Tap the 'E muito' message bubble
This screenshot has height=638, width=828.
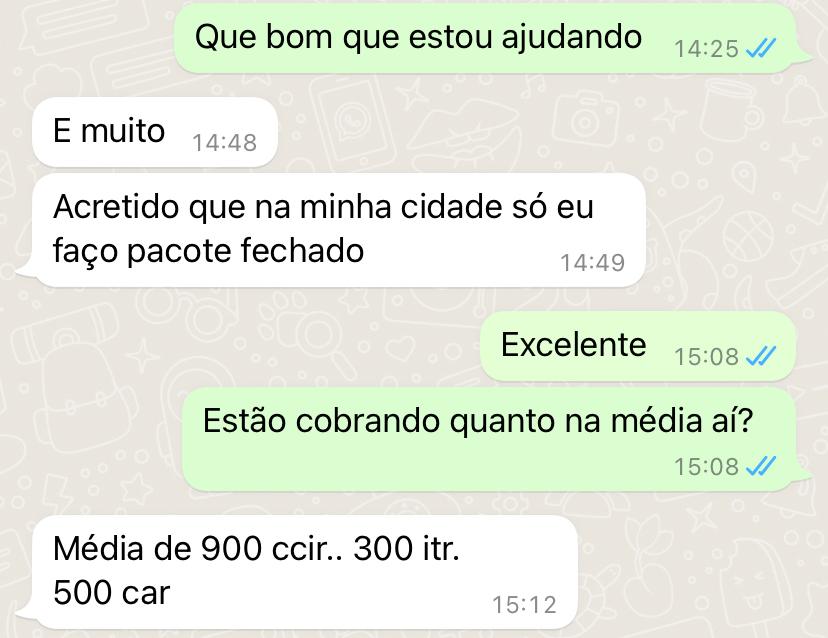[155, 132]
